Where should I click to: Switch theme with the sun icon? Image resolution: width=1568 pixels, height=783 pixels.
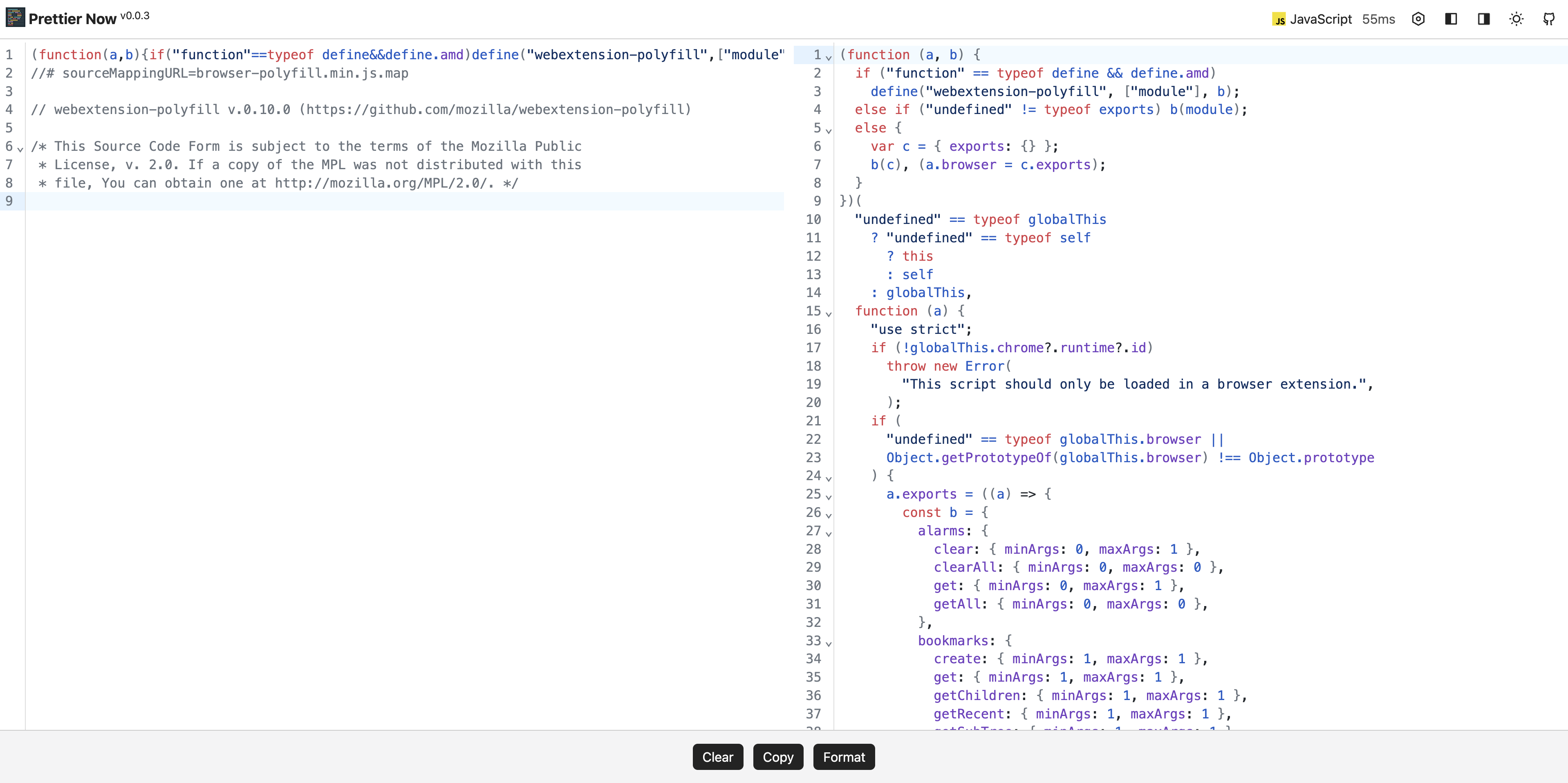[x=1516, y=19]
